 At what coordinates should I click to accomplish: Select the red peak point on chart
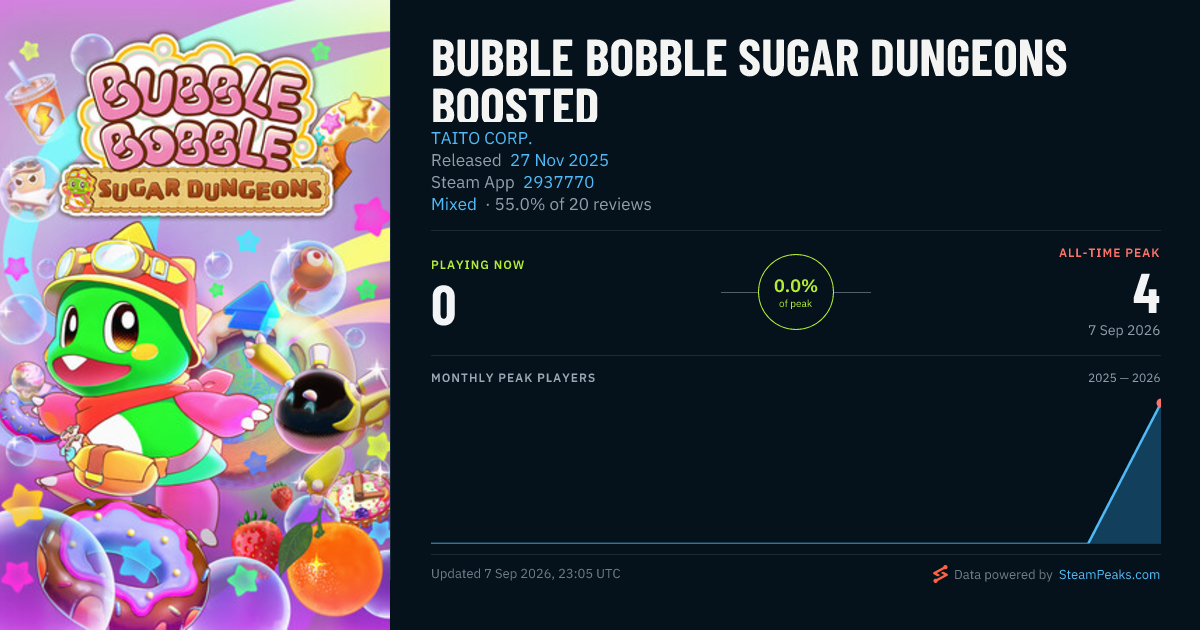[x=1159, y=403]
